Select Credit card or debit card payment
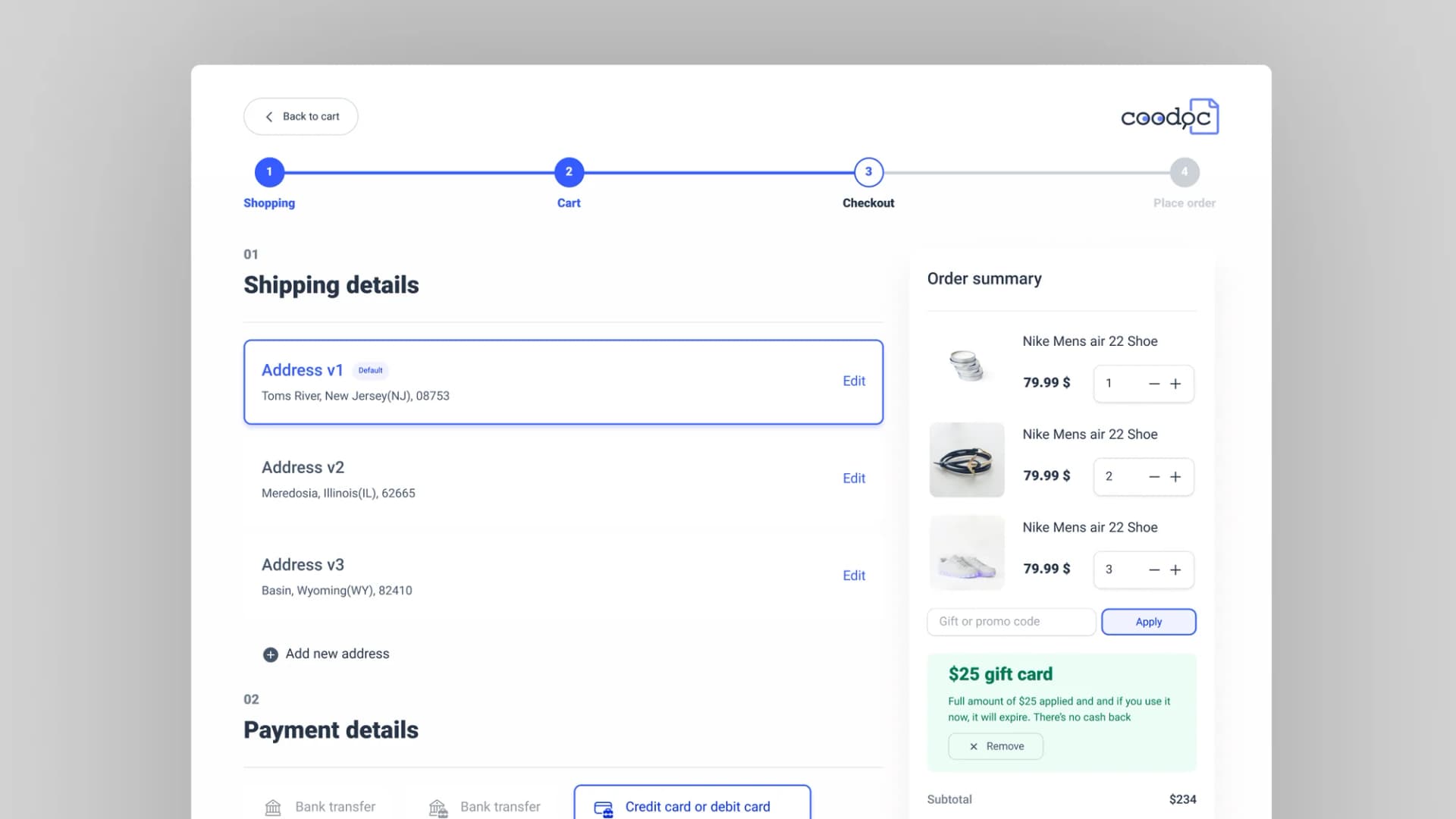 click(692, 803)
